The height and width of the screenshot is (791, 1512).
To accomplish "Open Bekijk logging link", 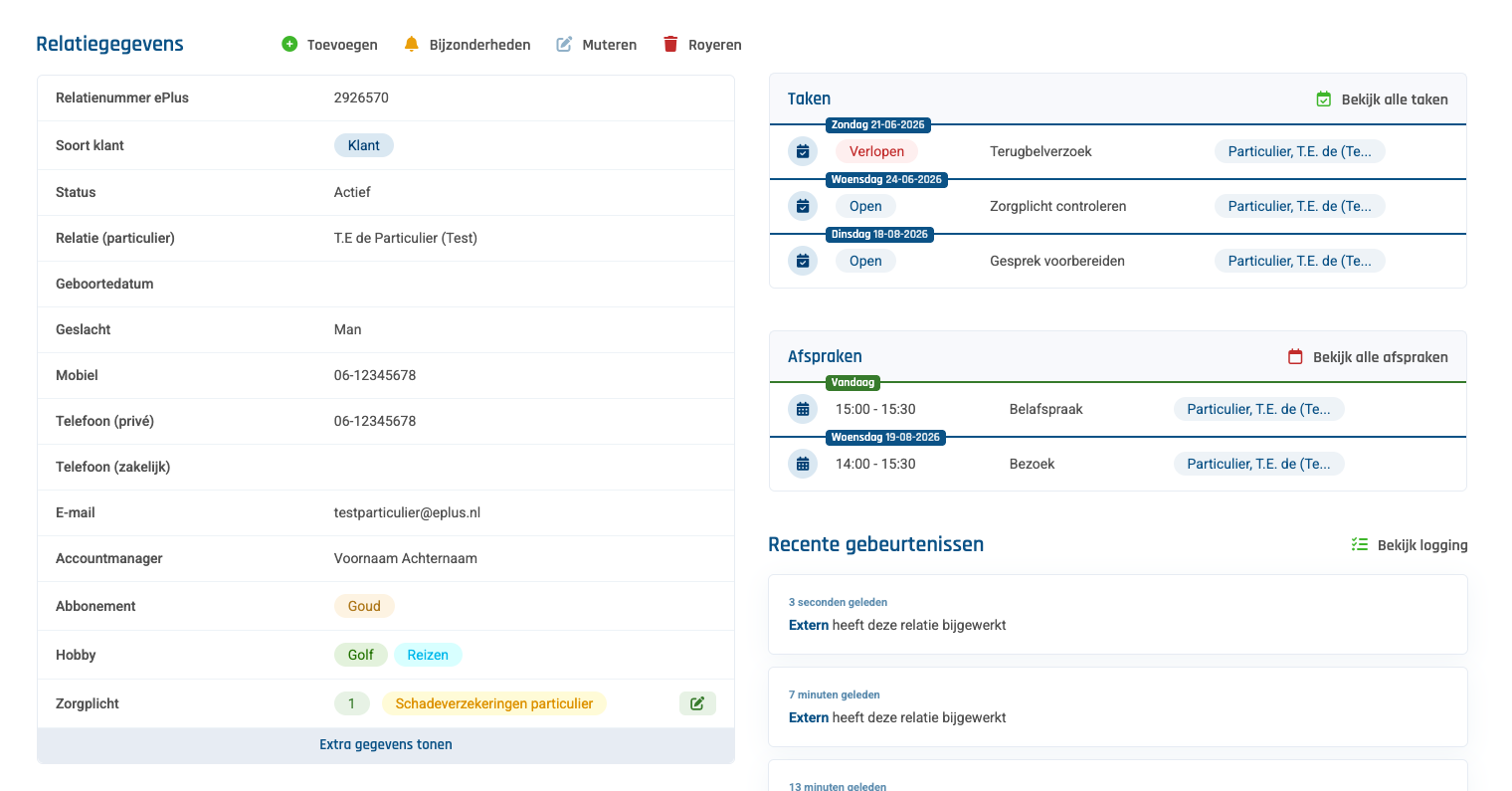I will (x=1410, y=545).
